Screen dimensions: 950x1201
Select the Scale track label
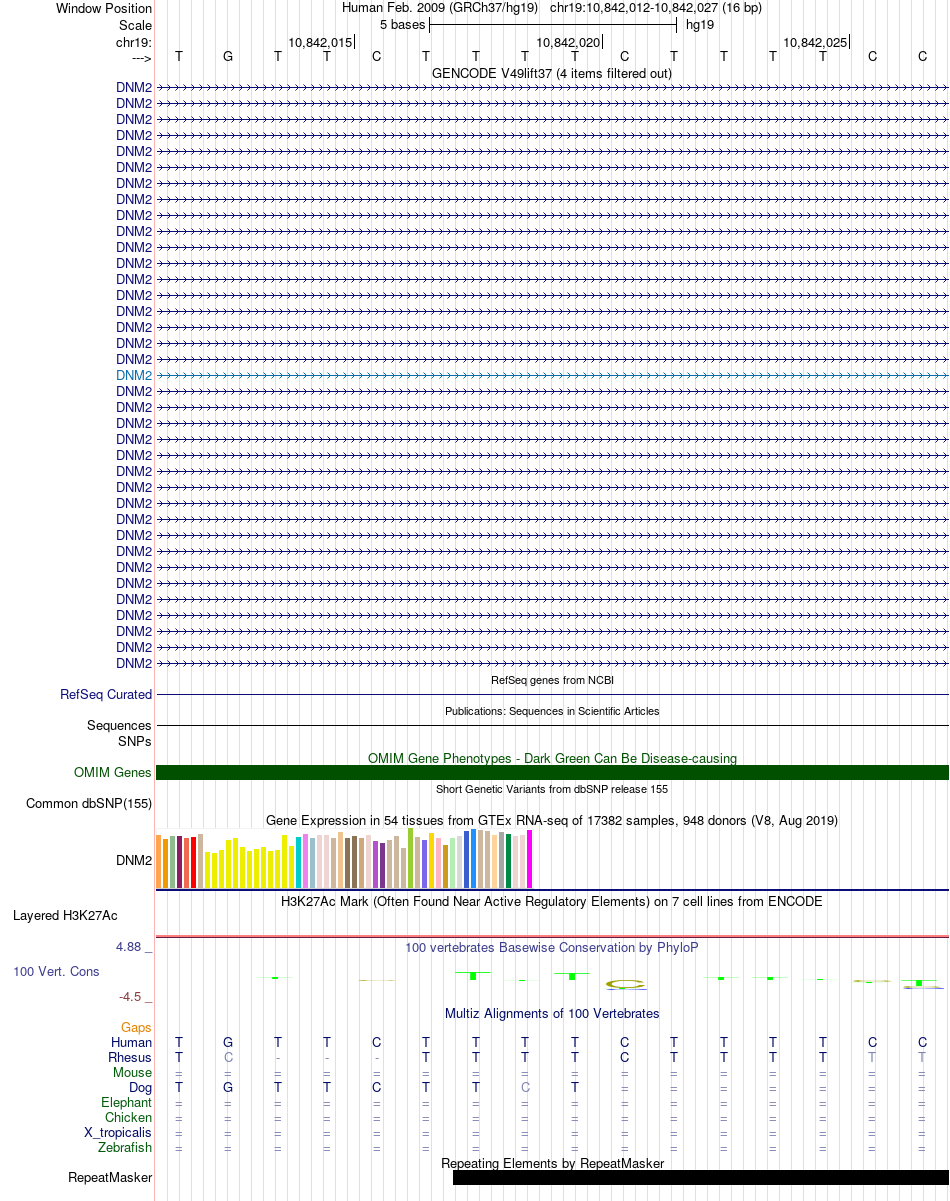(x=135, y=25)
